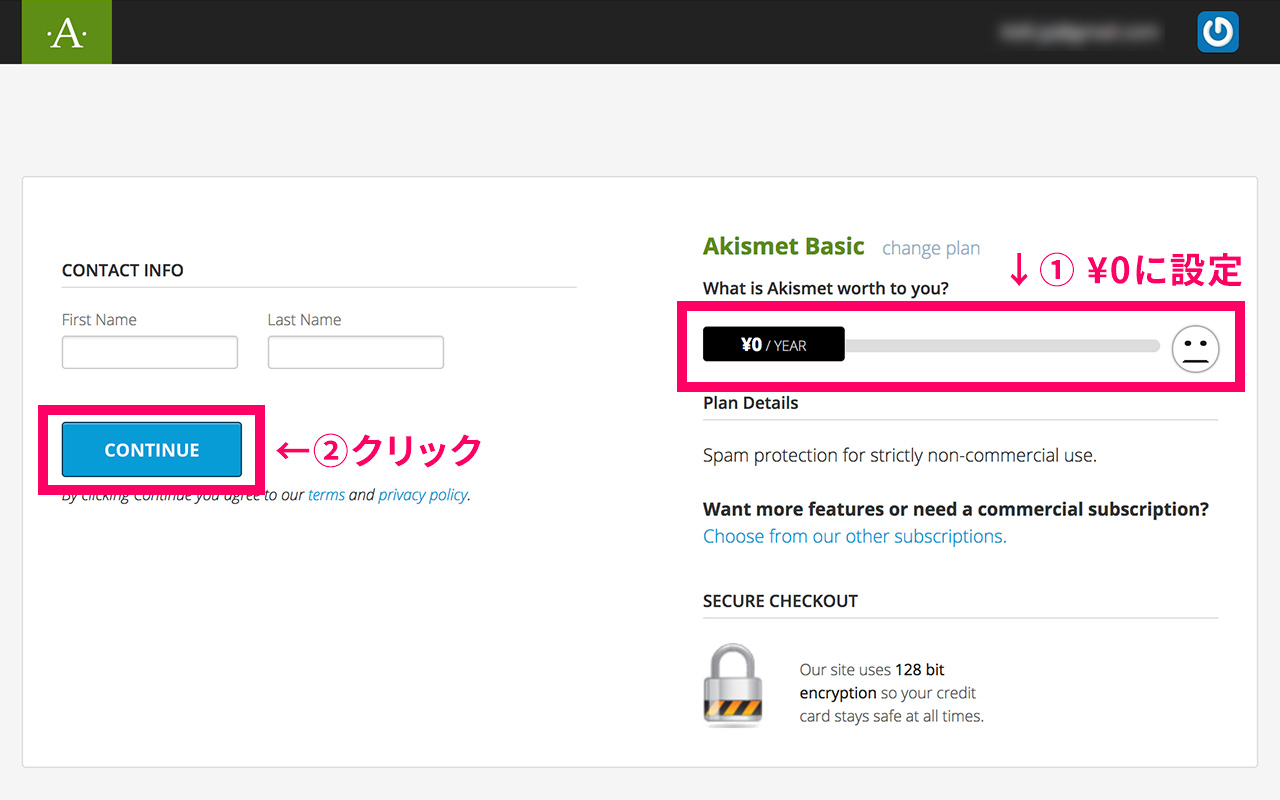Click the gray price slider track
This screenshot has width=1280, height=800.
[1000, 346]
